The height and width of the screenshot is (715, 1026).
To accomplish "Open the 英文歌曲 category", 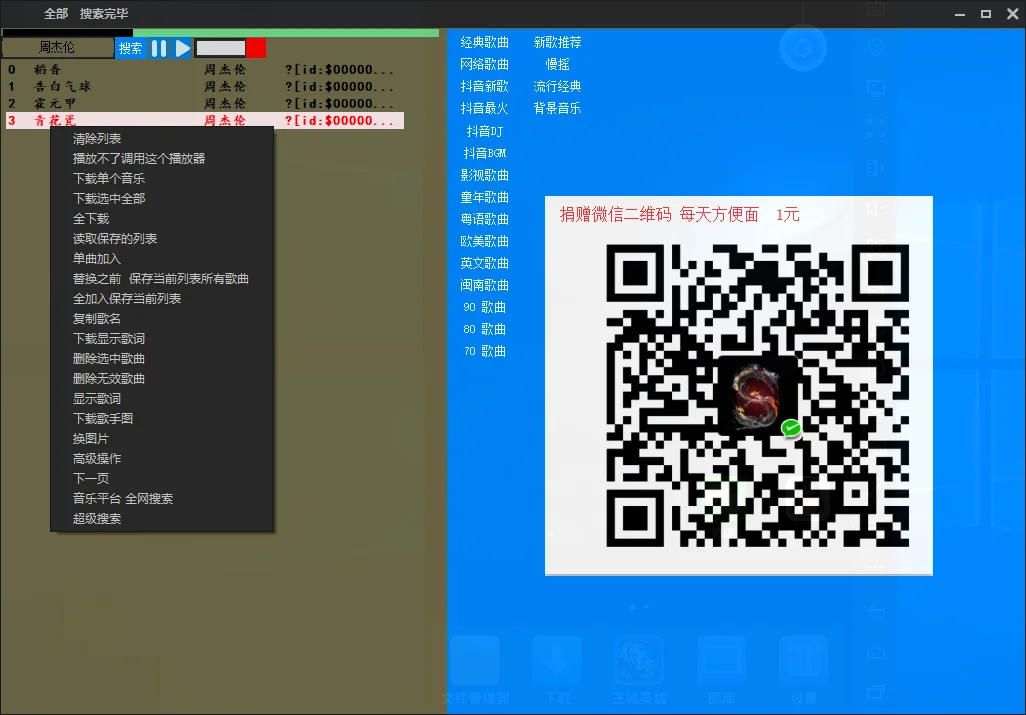I will point(484,263).
